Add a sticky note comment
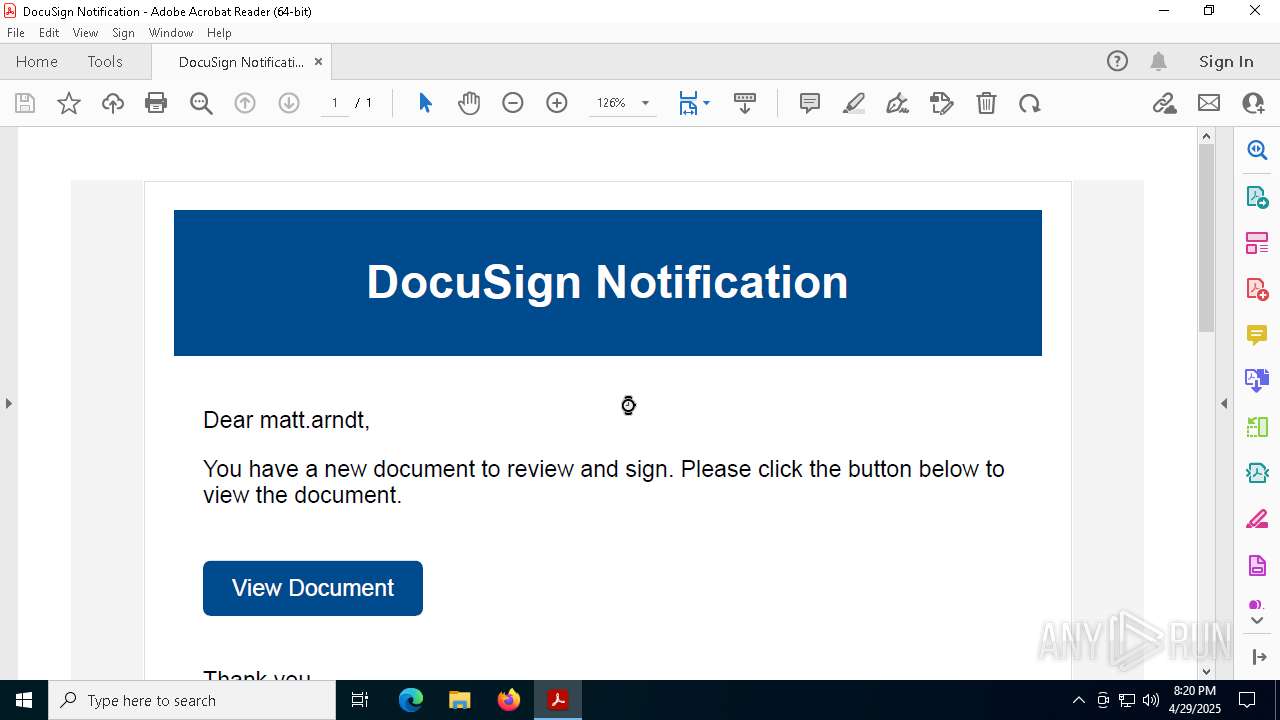This screenshot has height=720, width=1280. coord(810,103)
